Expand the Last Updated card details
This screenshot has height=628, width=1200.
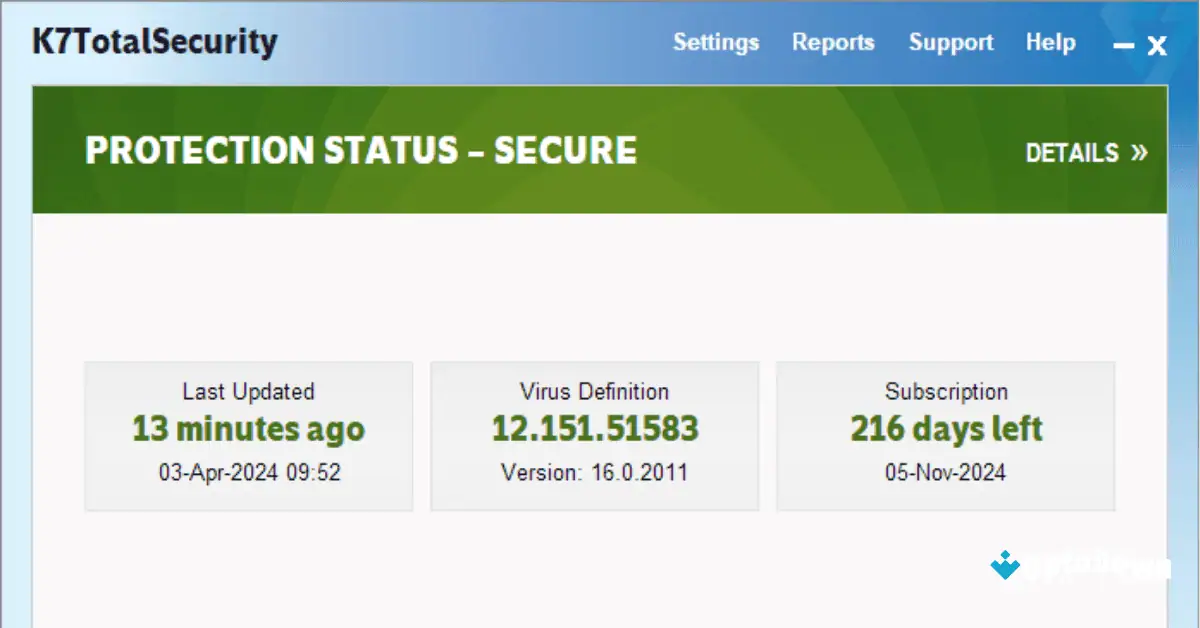pyautogui.click(x=248, y=435)
